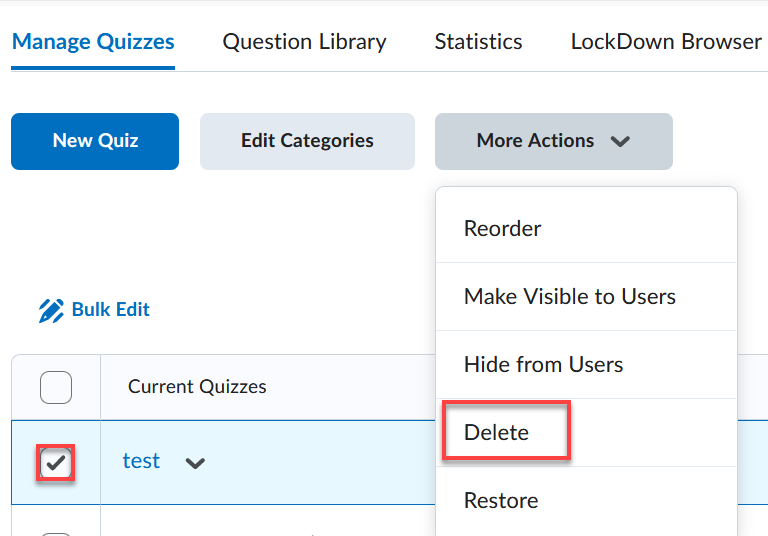The image size is (768, 536).
Task: Click the Current Quizzes column header
Action: (197, 387)
